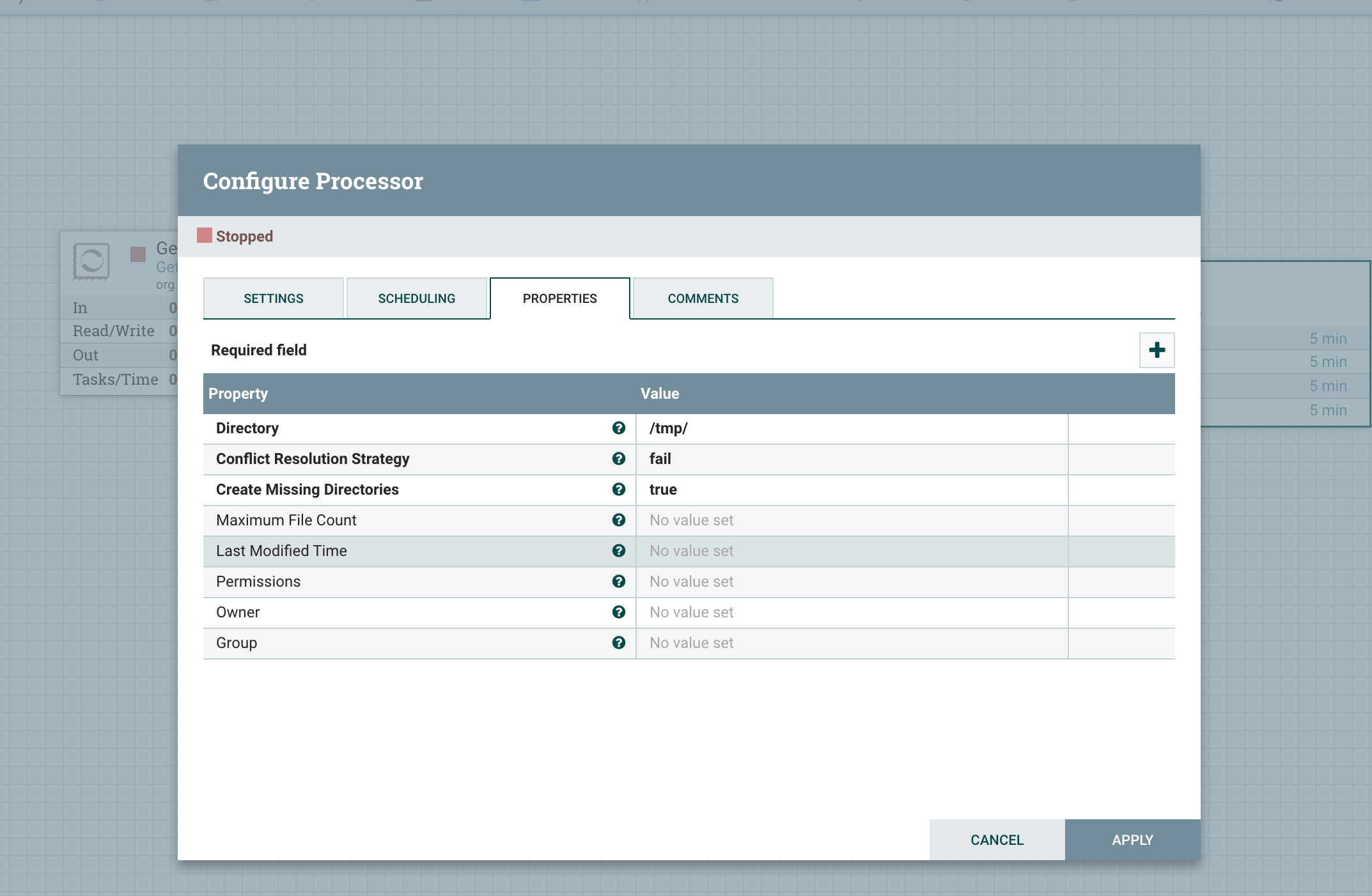Show help for Last Modified Time

[618, 550]
